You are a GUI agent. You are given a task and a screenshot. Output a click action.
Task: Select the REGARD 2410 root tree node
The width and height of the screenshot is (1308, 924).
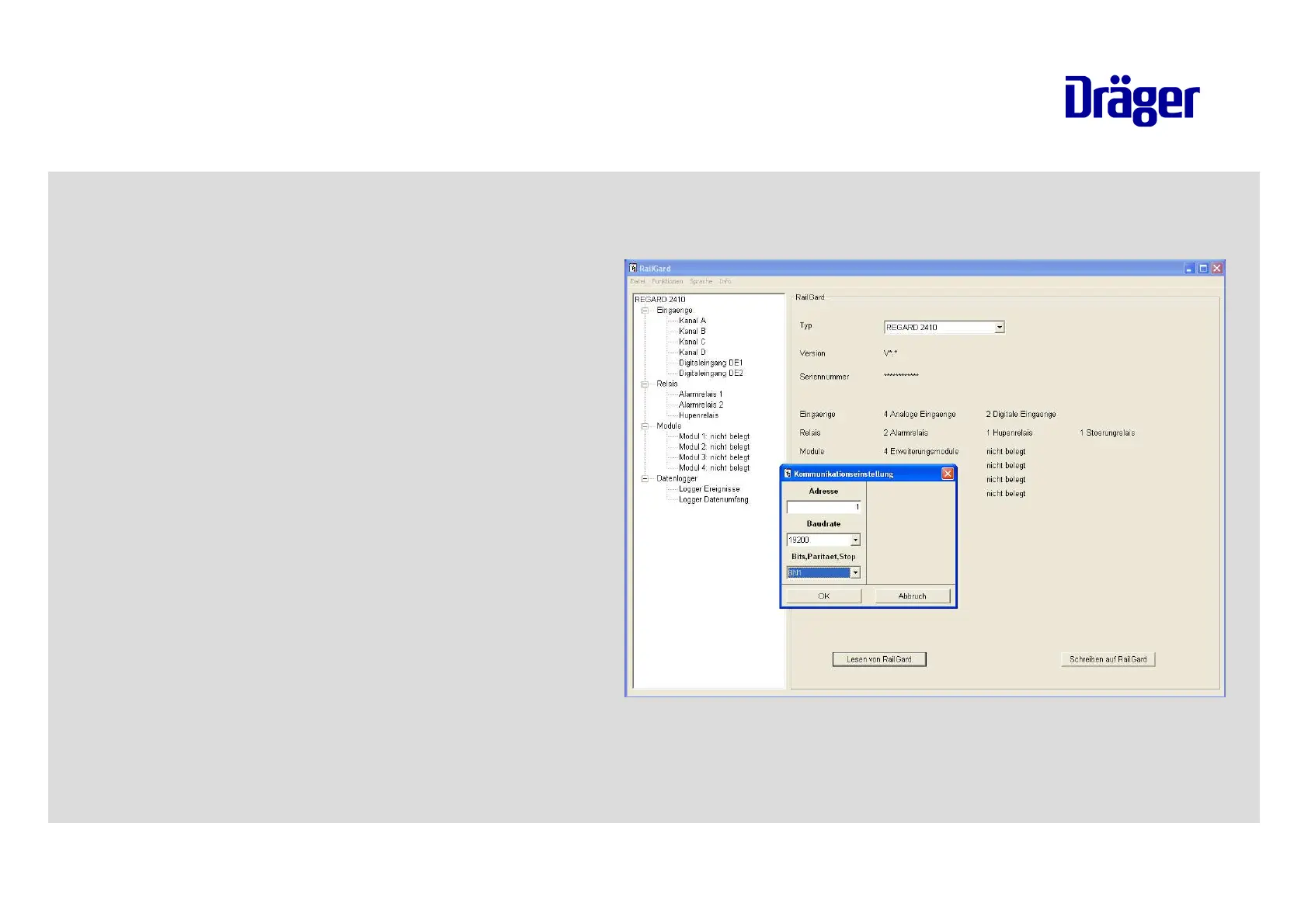pos(660,300)
